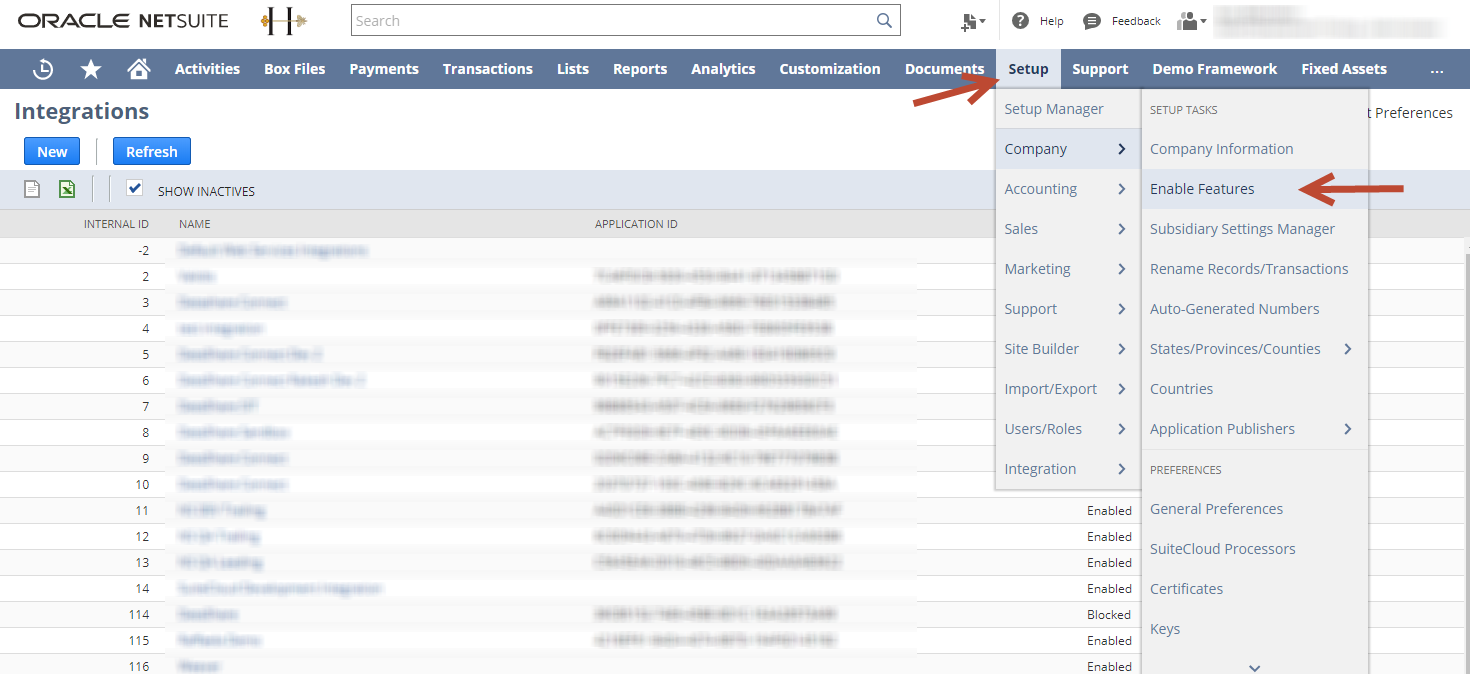
Task: Click the search magnifier icon
Action: [884, 20]
